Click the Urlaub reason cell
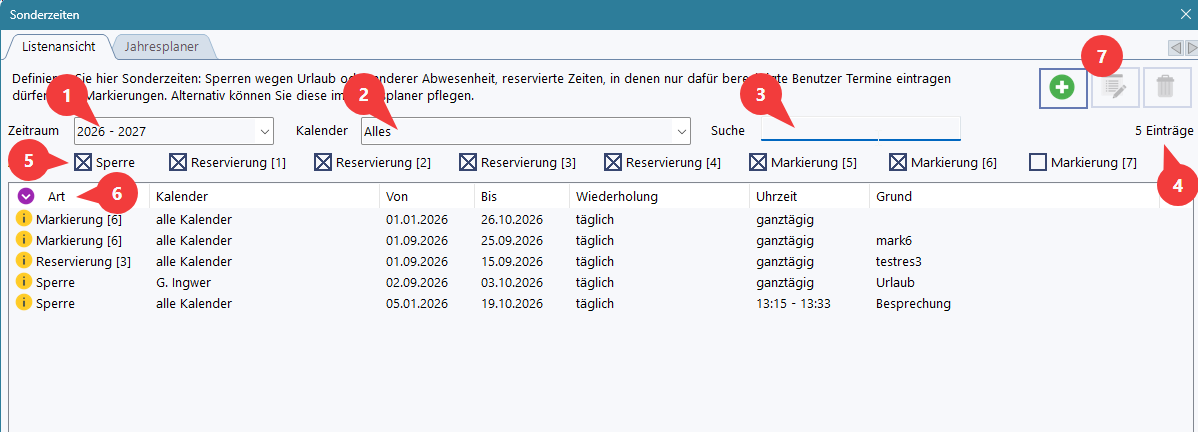The image size is (1198, 432). pos(895,282)
